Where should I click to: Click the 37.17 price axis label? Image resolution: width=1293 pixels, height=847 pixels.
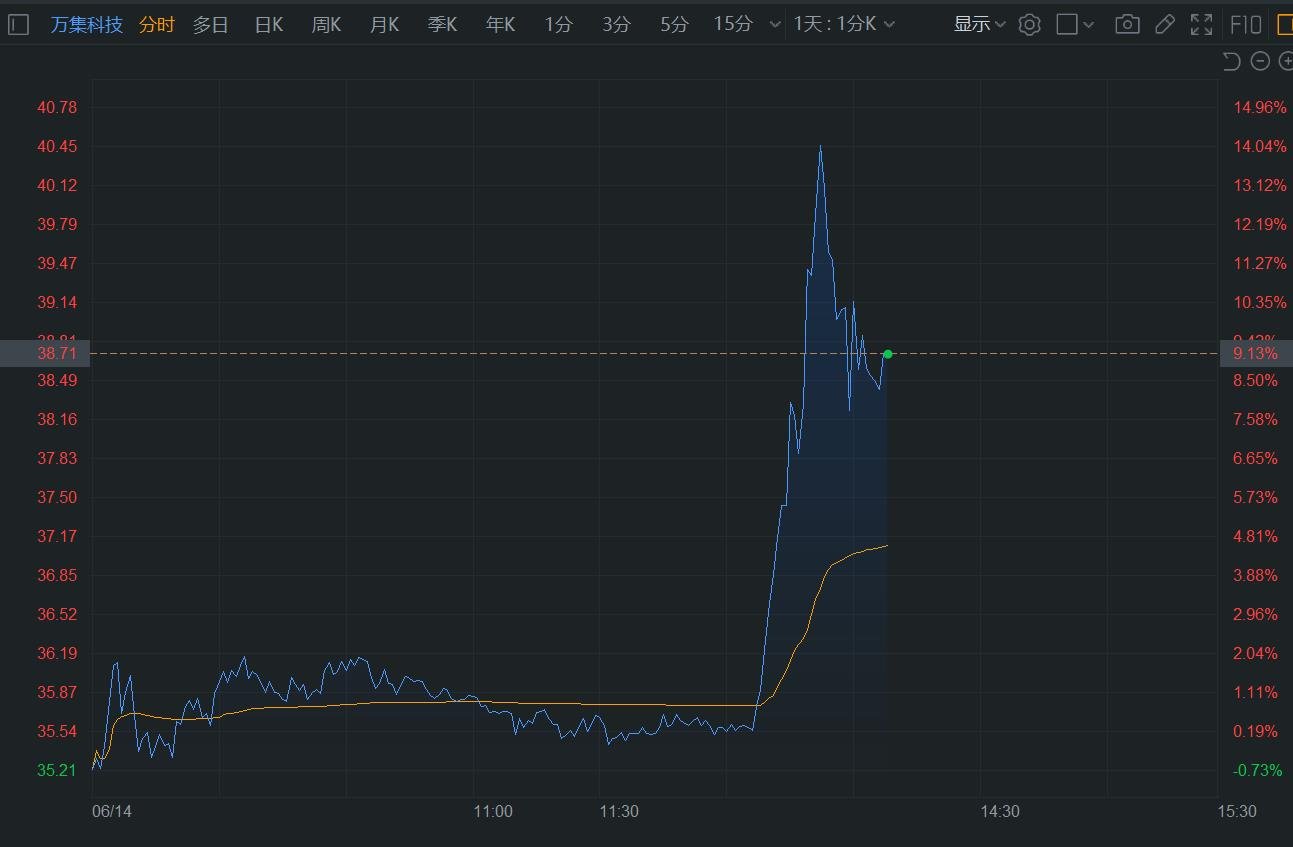57,536
